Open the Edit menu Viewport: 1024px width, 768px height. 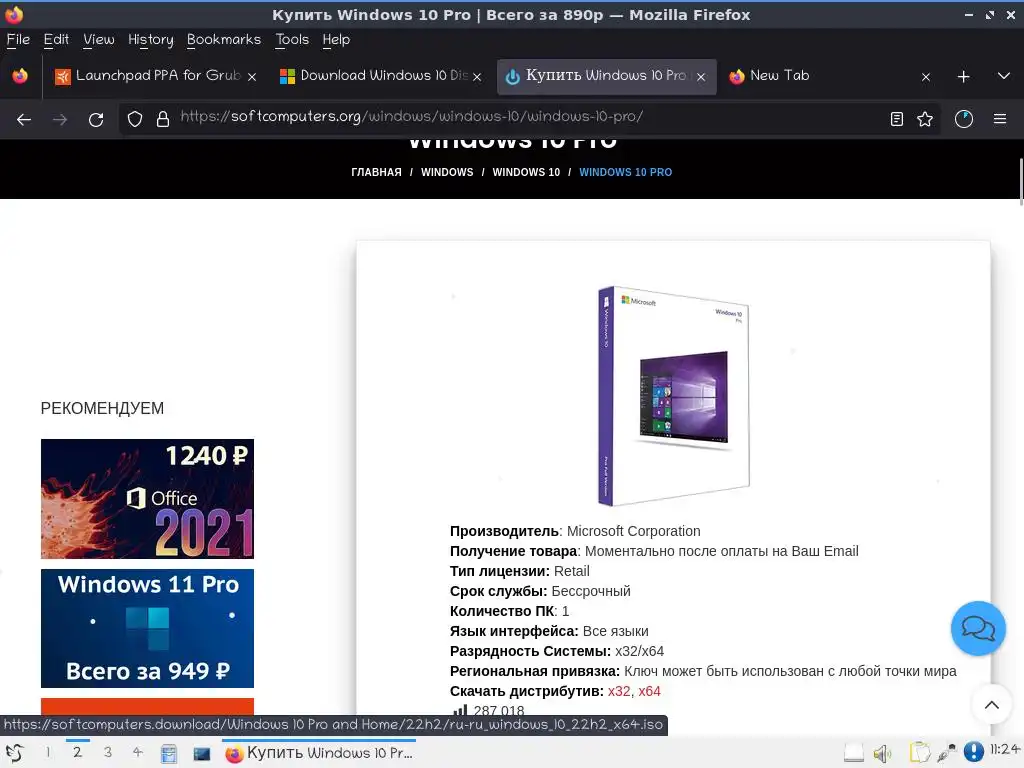(x=56, y=40)
